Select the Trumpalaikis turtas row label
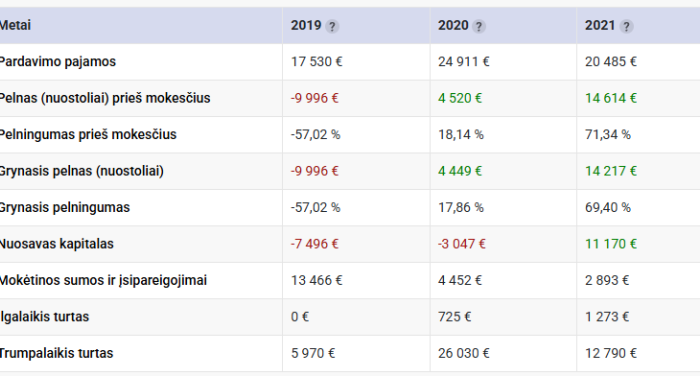 [x=56, y=353]
